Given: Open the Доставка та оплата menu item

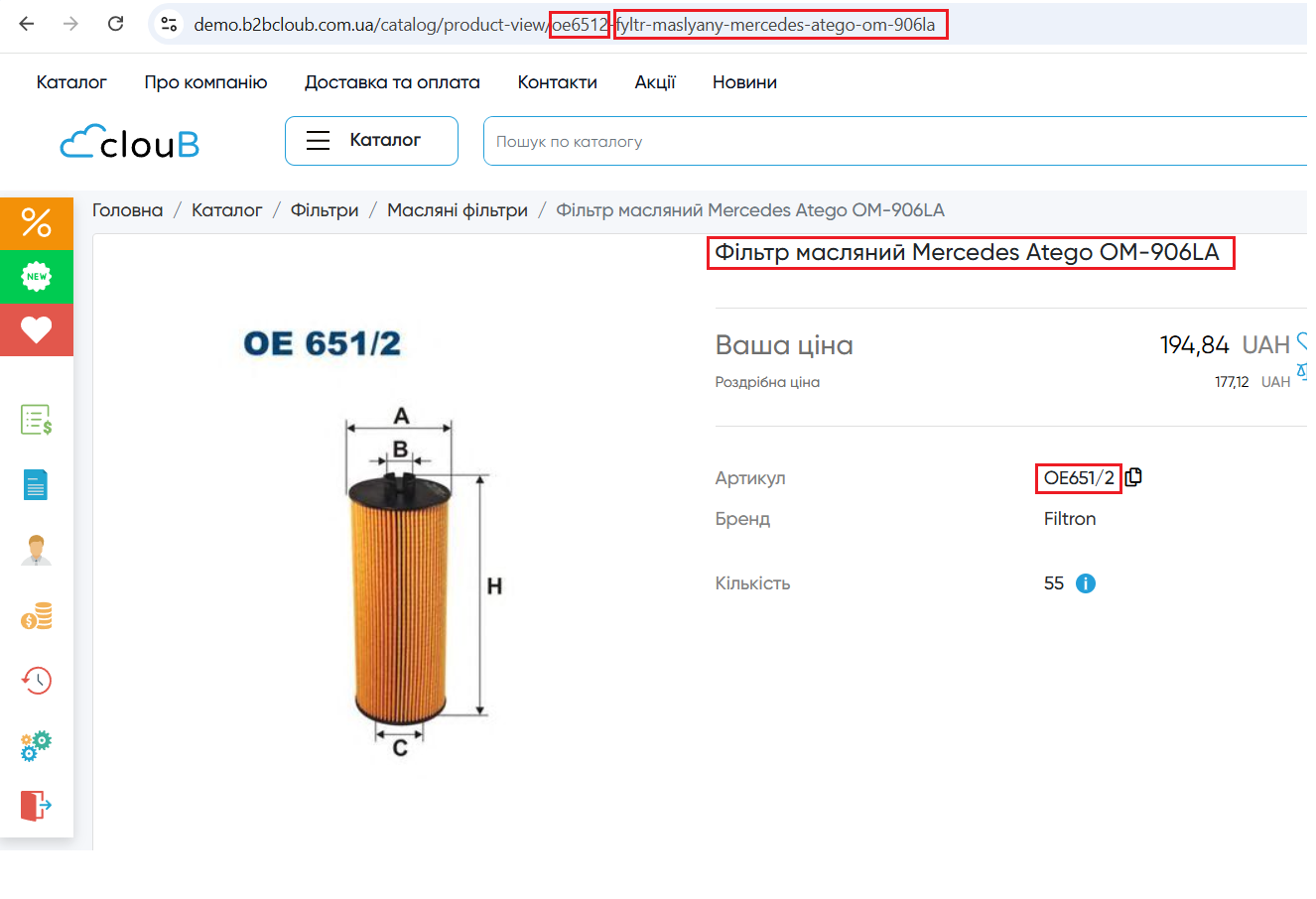Looking at the screenshot, I should [x=392, y=82].
